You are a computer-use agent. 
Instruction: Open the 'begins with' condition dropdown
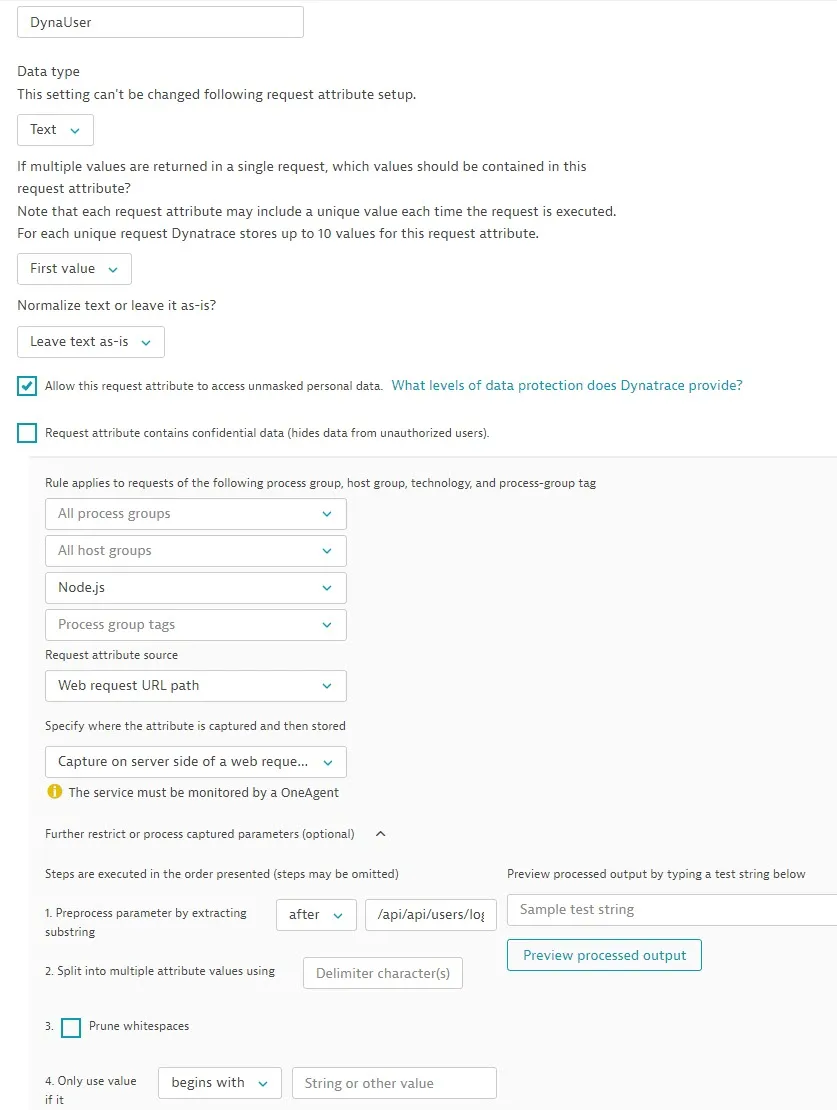point(219,1083)
